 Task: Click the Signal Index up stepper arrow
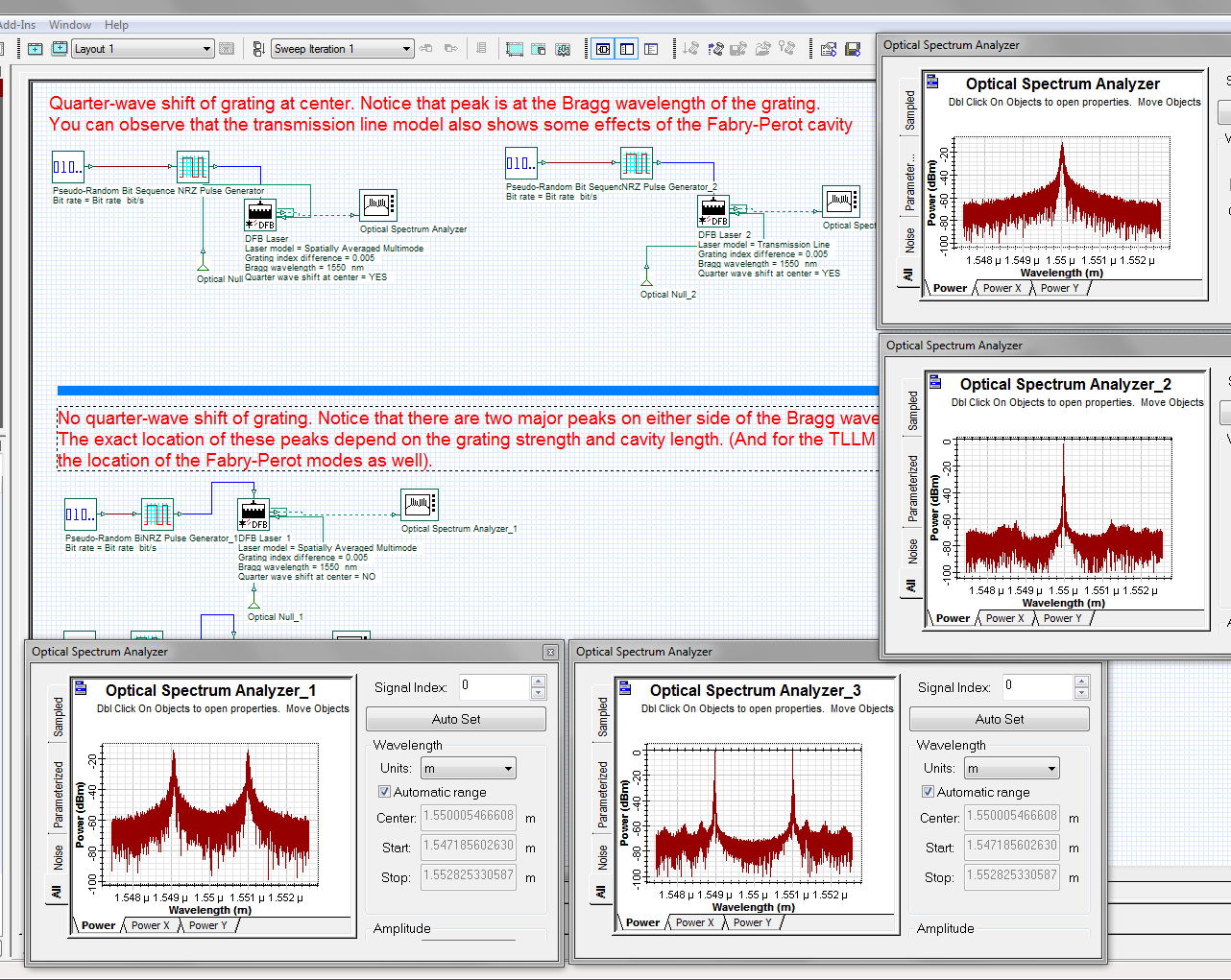[539, 681]
